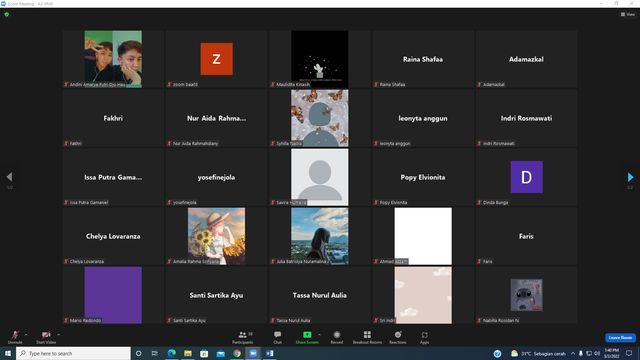
Task: Open Microsoft Store from taskbar
Action: pyautogui.click(x=204, y=353)
